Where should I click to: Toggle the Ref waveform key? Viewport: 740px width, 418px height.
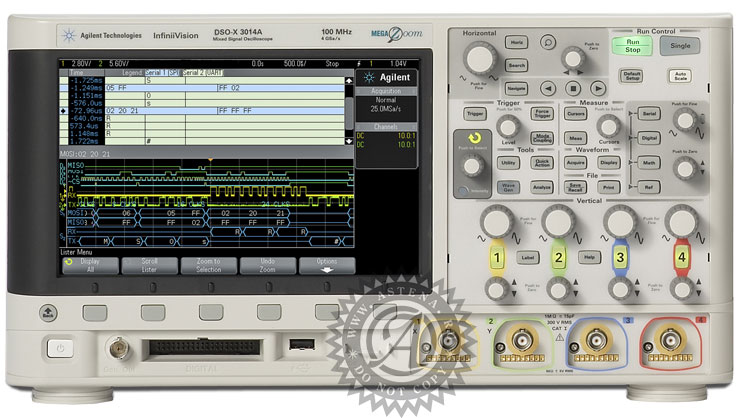(649, 187)
